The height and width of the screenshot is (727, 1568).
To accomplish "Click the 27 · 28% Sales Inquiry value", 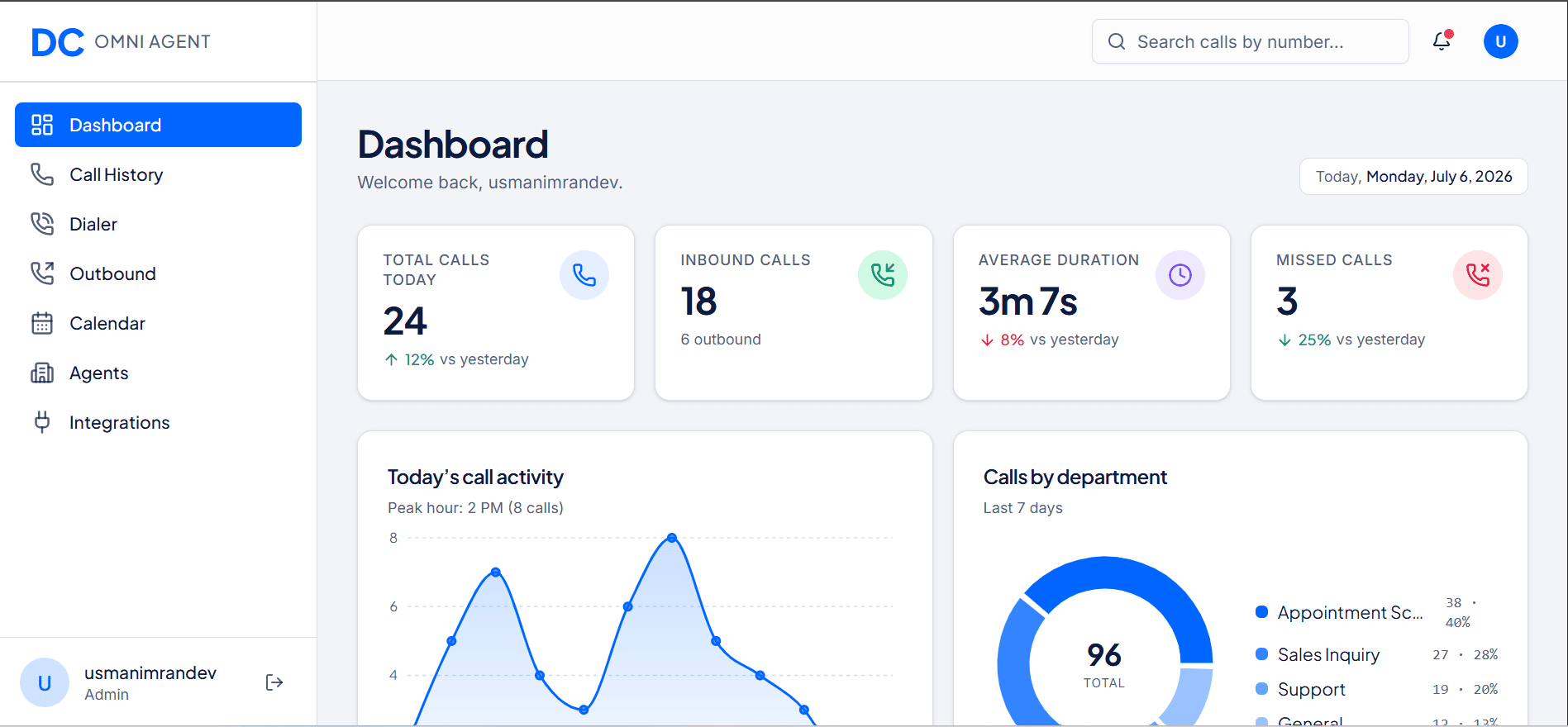I will point(1466,654).
